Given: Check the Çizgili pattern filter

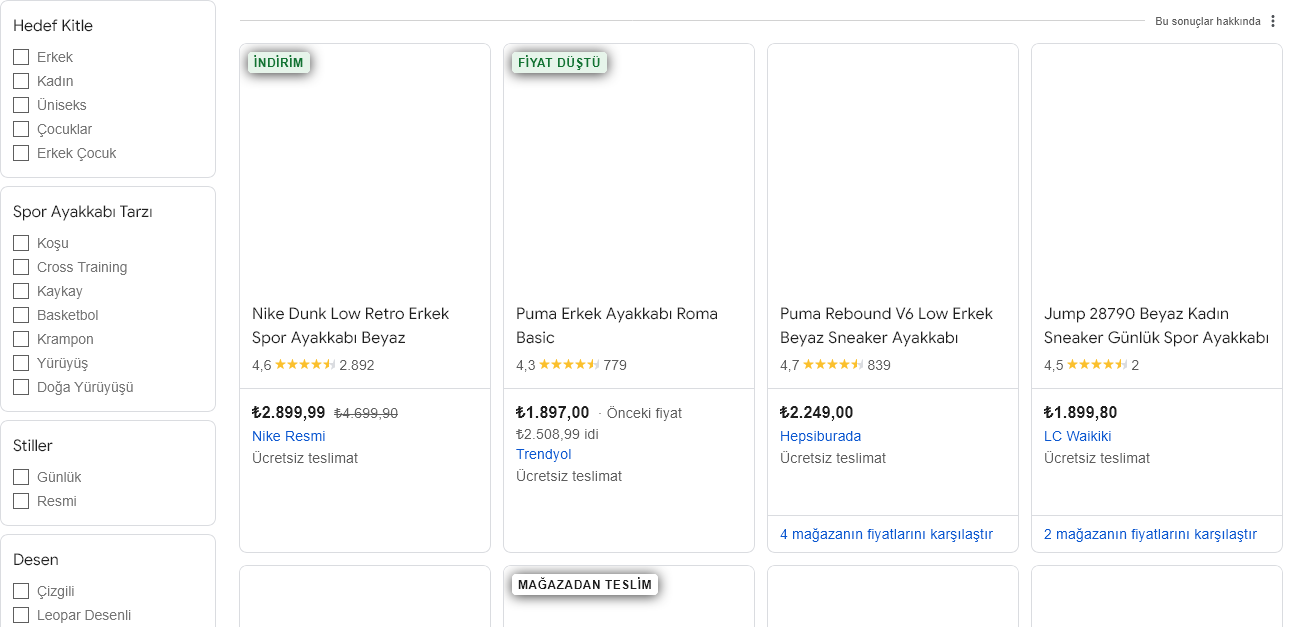Looking at the screenshot, I should click(21, 591).
